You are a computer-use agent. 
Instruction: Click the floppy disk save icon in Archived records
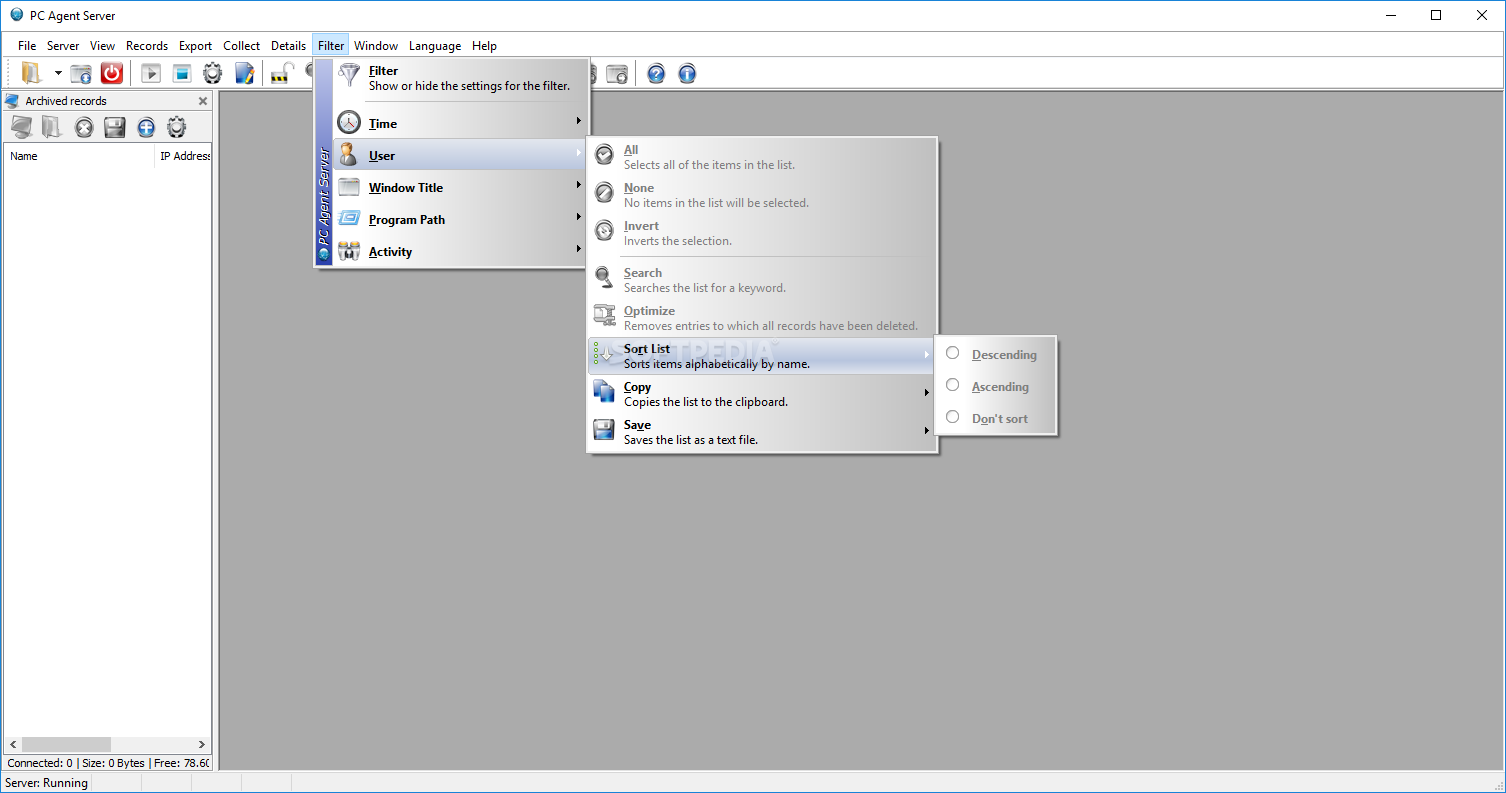(115, 127)
